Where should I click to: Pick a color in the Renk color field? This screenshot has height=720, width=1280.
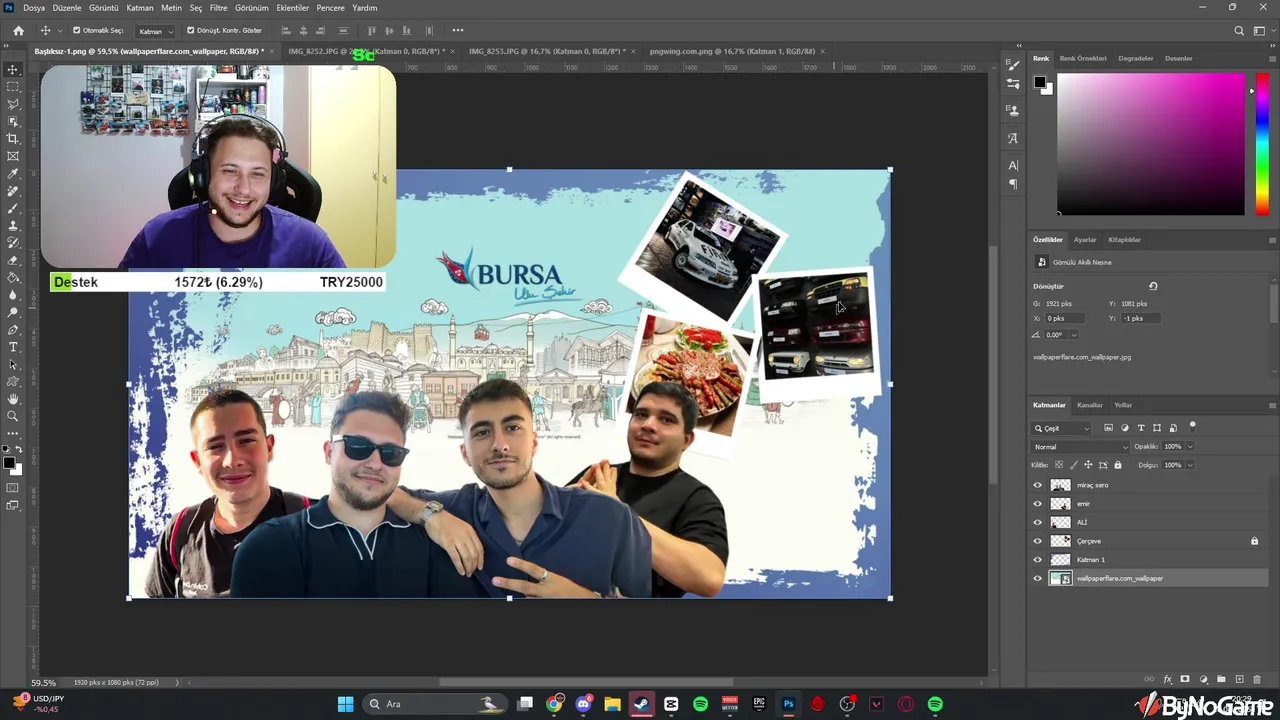click(1151, 144)
